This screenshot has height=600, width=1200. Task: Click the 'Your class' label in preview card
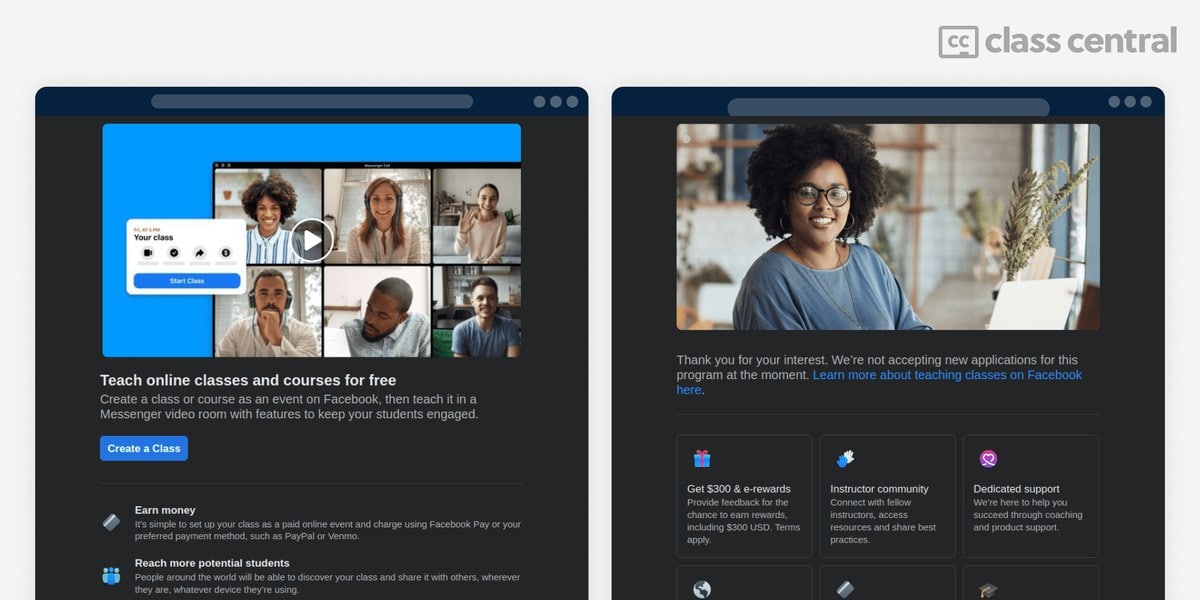(x=153, y=238)
